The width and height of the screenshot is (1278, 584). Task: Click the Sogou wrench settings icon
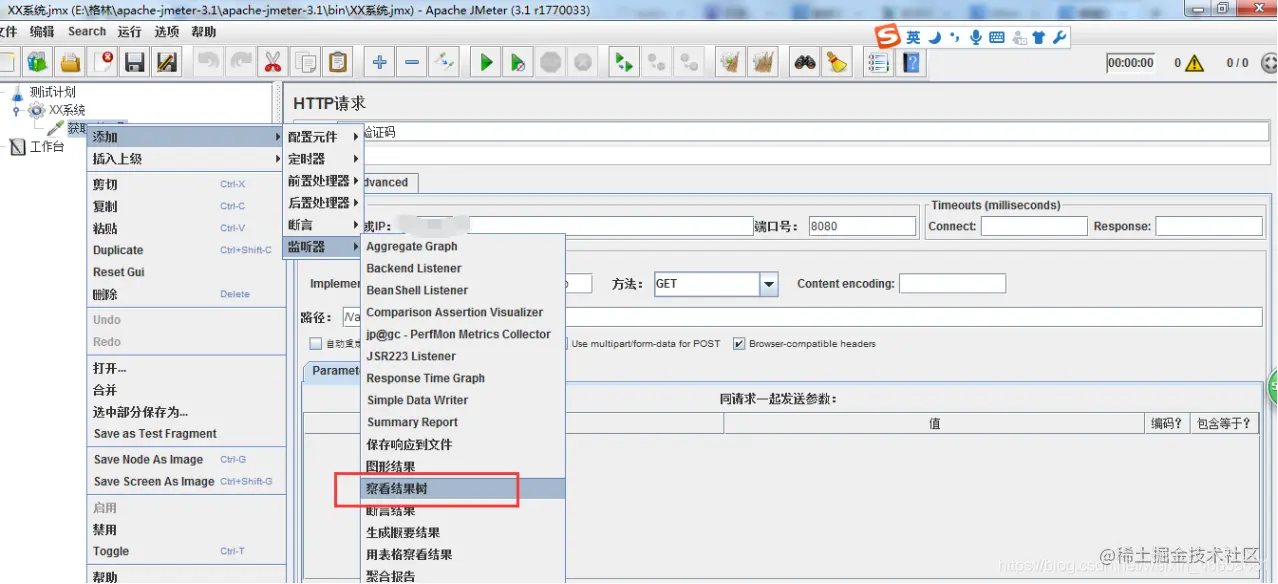tap(1059, 37)
